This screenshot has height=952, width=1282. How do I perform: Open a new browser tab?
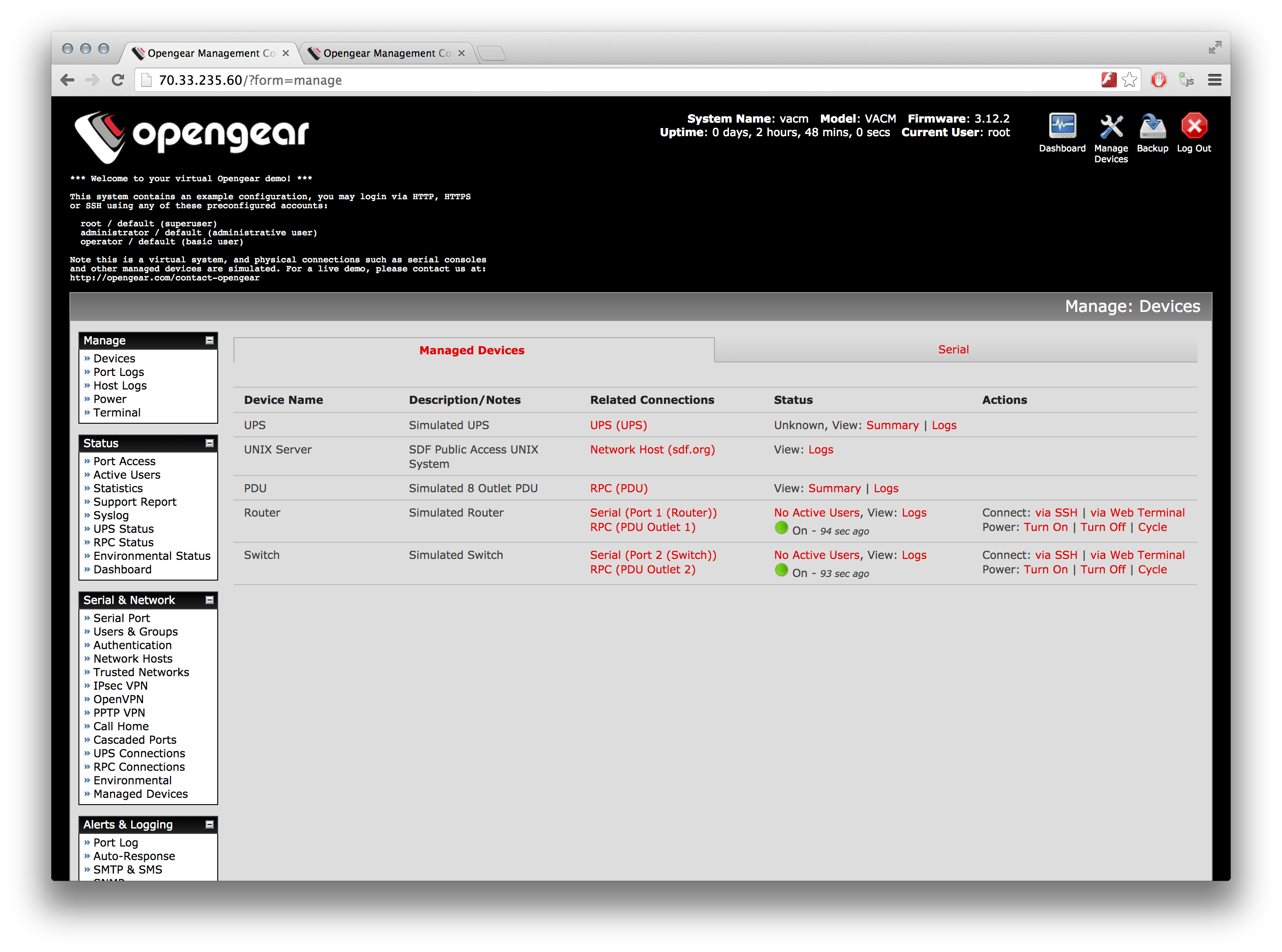coord(491,53)
